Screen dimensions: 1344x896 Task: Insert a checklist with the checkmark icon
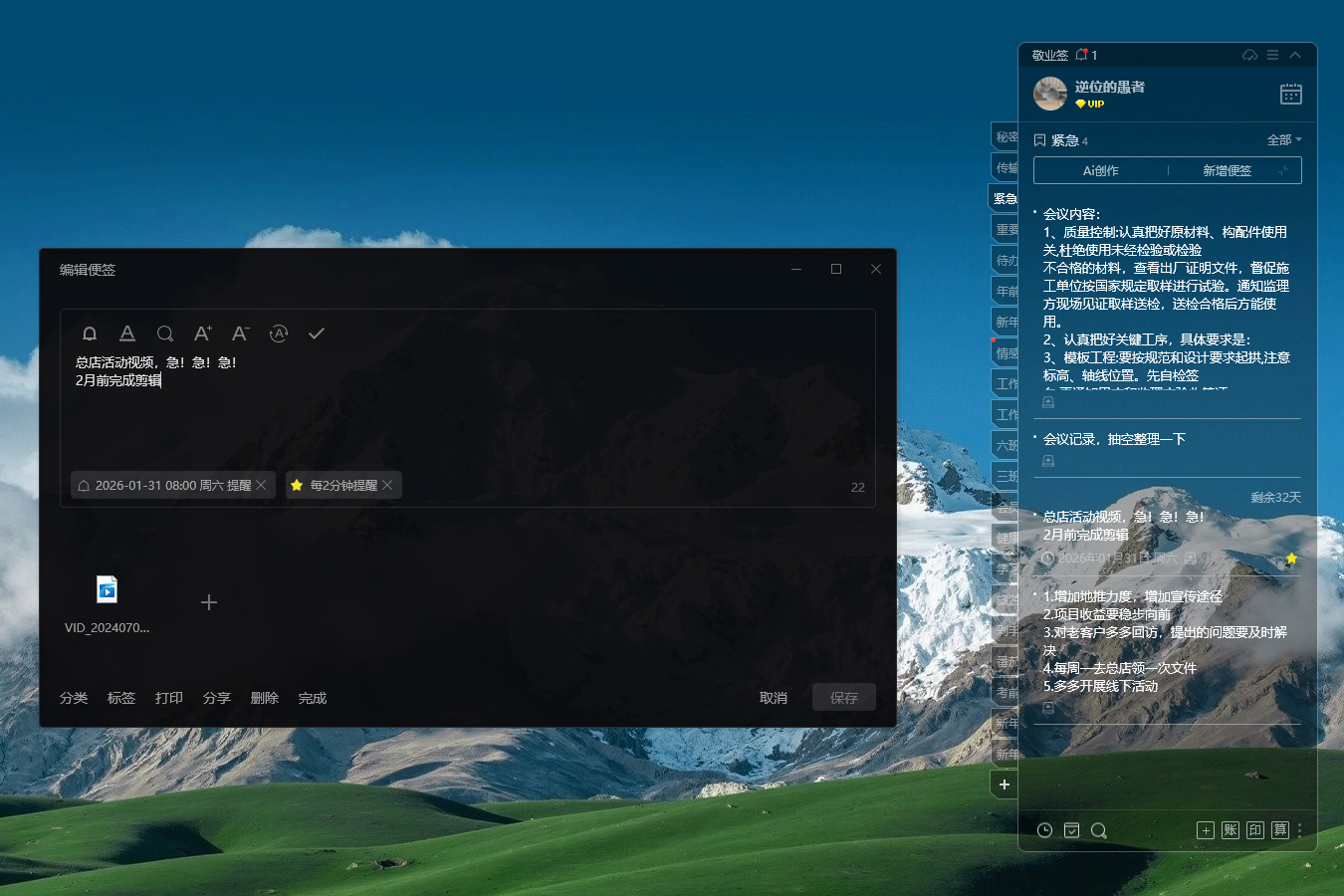(317, 334)
